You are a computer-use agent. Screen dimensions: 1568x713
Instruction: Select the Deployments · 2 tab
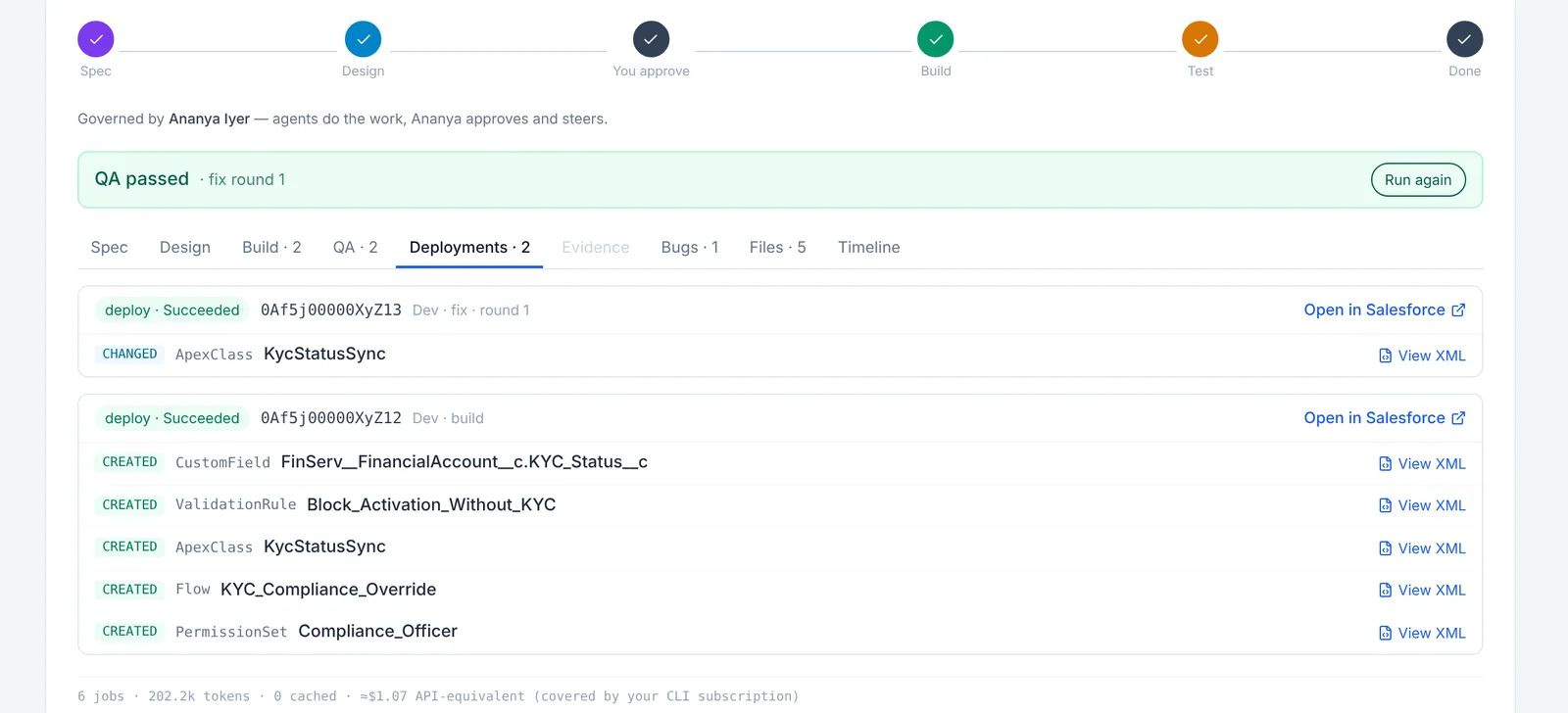(x=469, y=247)
